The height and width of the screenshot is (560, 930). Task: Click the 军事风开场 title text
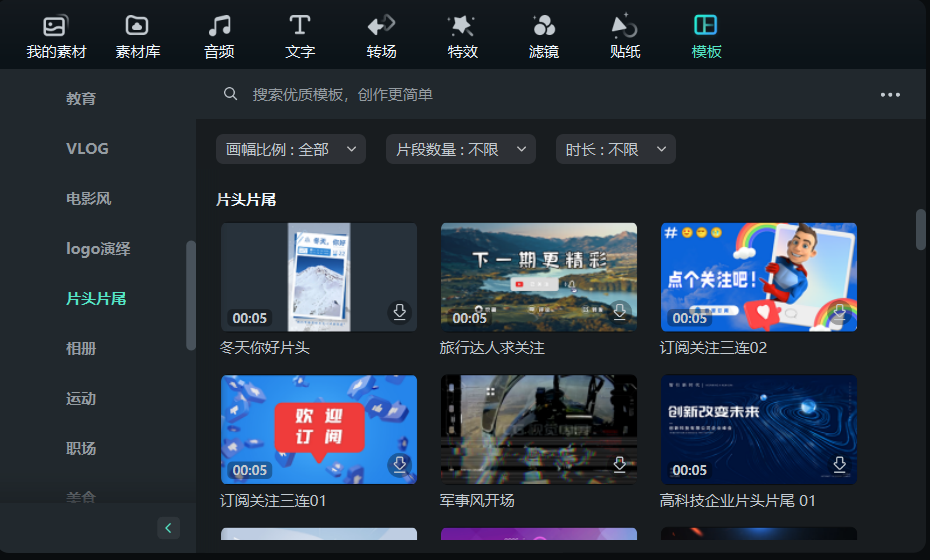click(x=477, y=501)
